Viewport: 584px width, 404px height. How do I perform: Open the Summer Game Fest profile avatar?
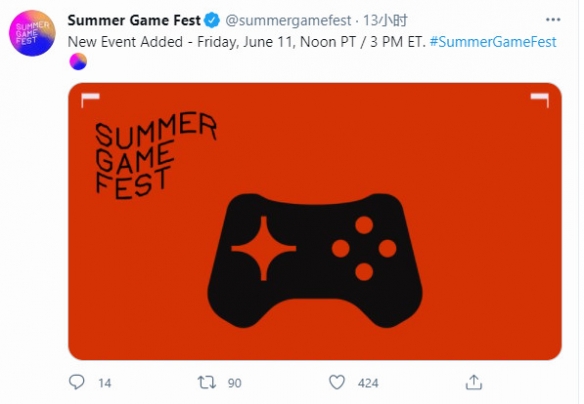[32, 33]
